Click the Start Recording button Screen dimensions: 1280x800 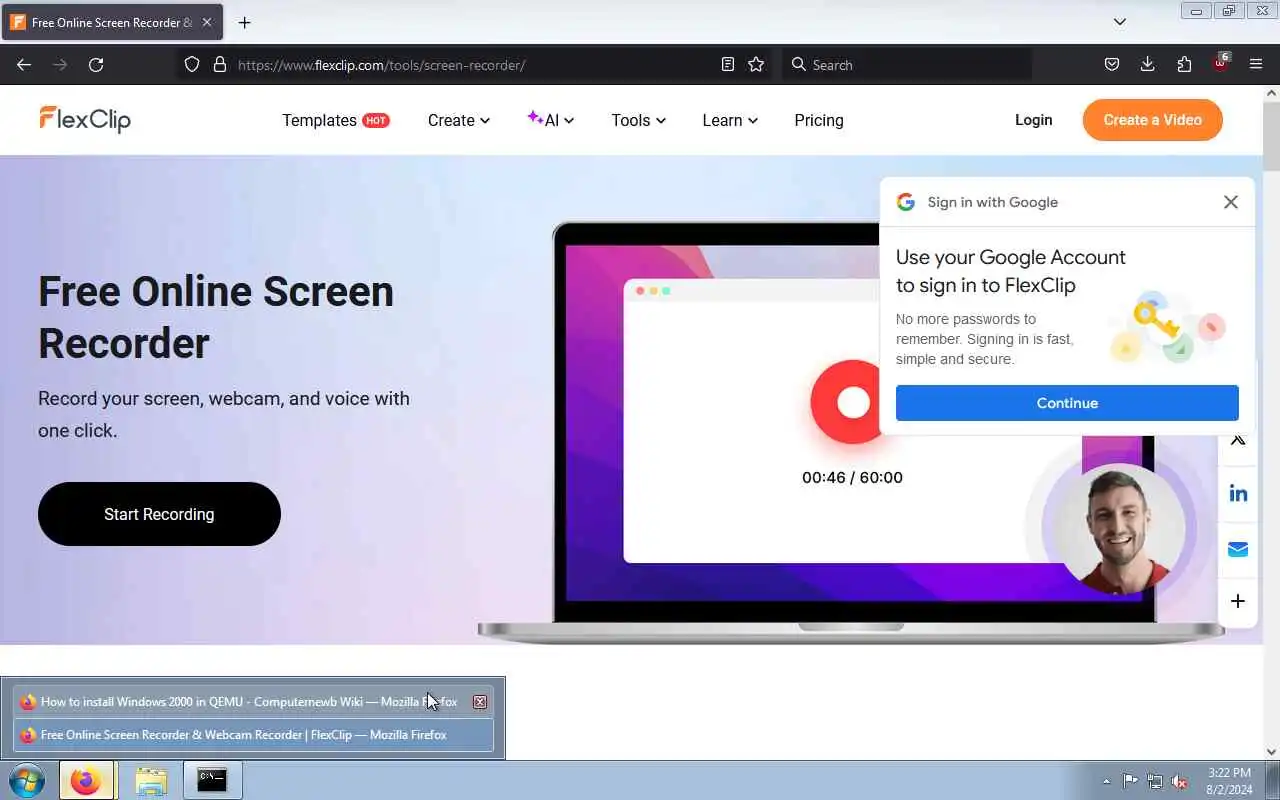(159, 514)
